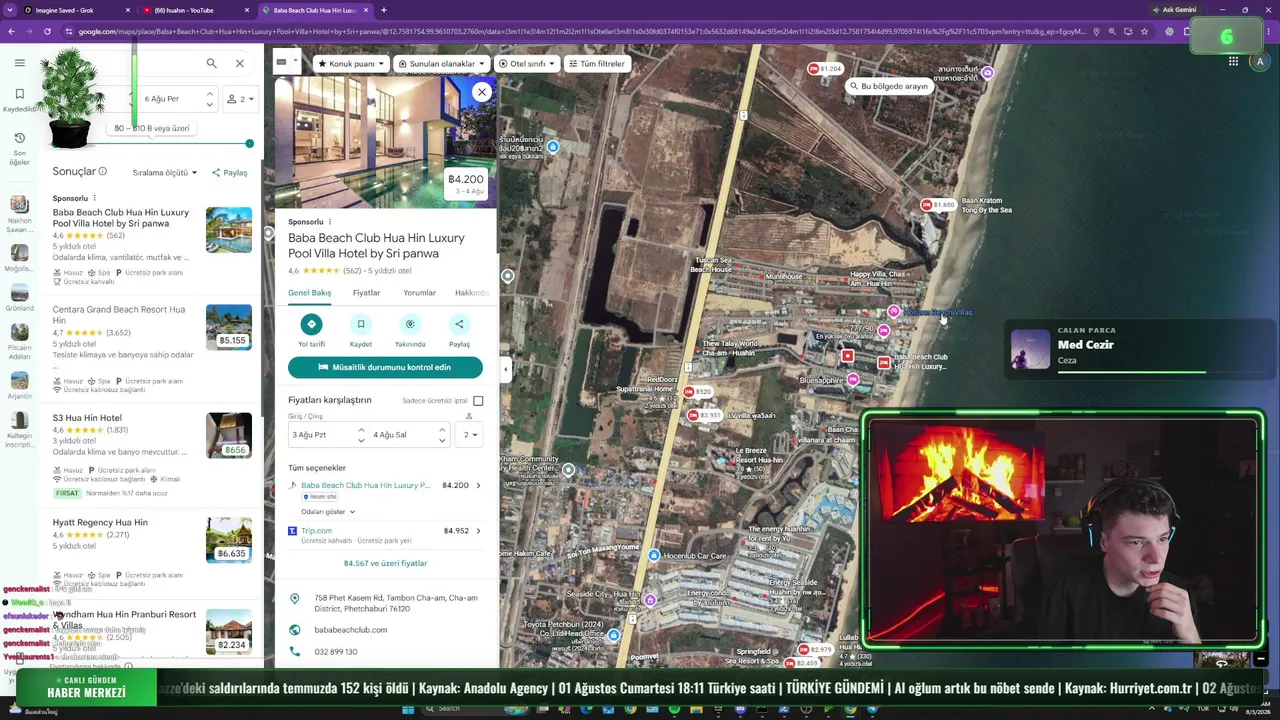1280x720 pixels.
Task: Open sponsored options dots in detail panel
Action: [330, 222]
